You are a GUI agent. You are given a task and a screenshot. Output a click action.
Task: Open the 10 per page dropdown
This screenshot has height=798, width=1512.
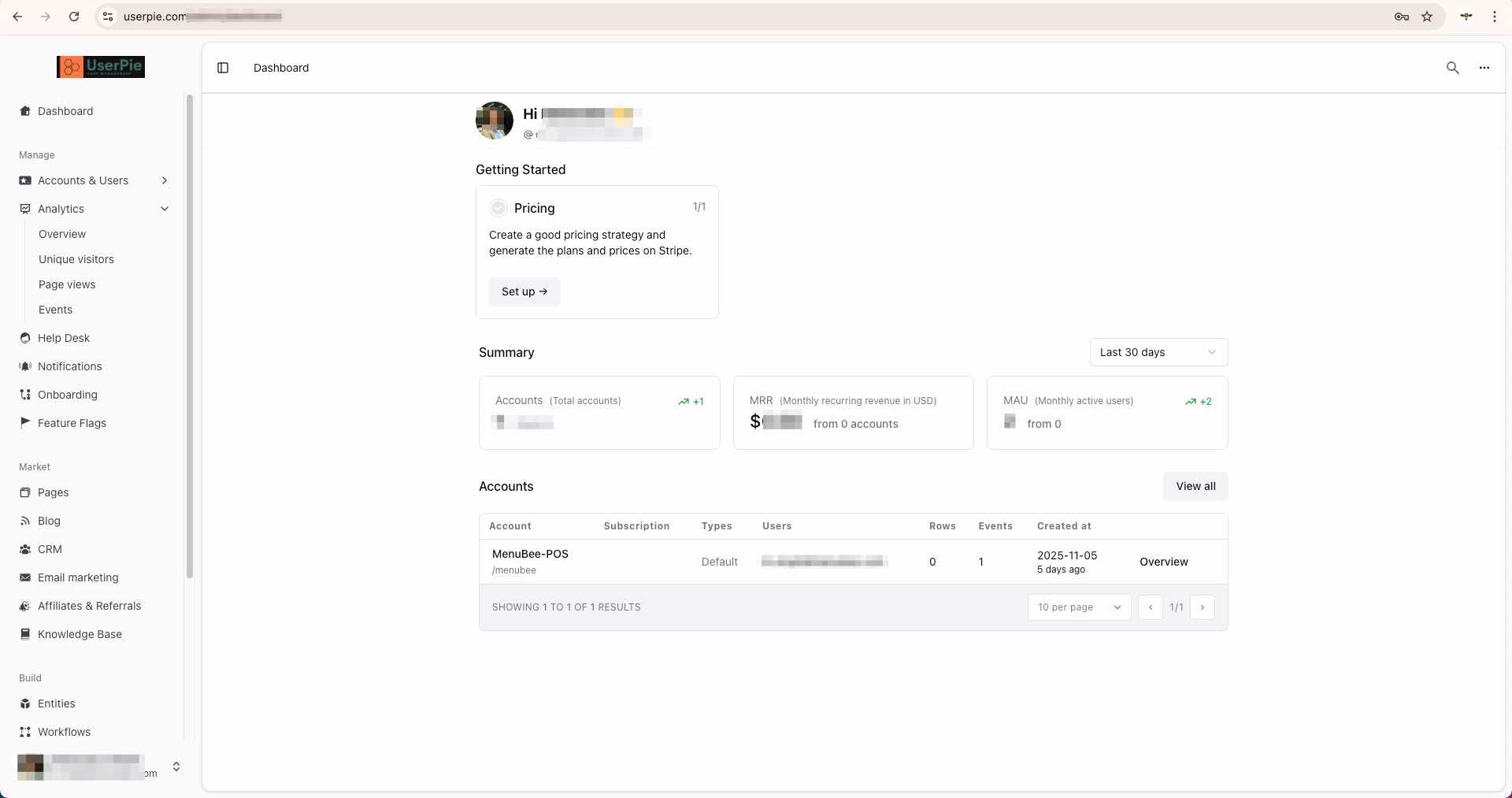coord(1079,607)
